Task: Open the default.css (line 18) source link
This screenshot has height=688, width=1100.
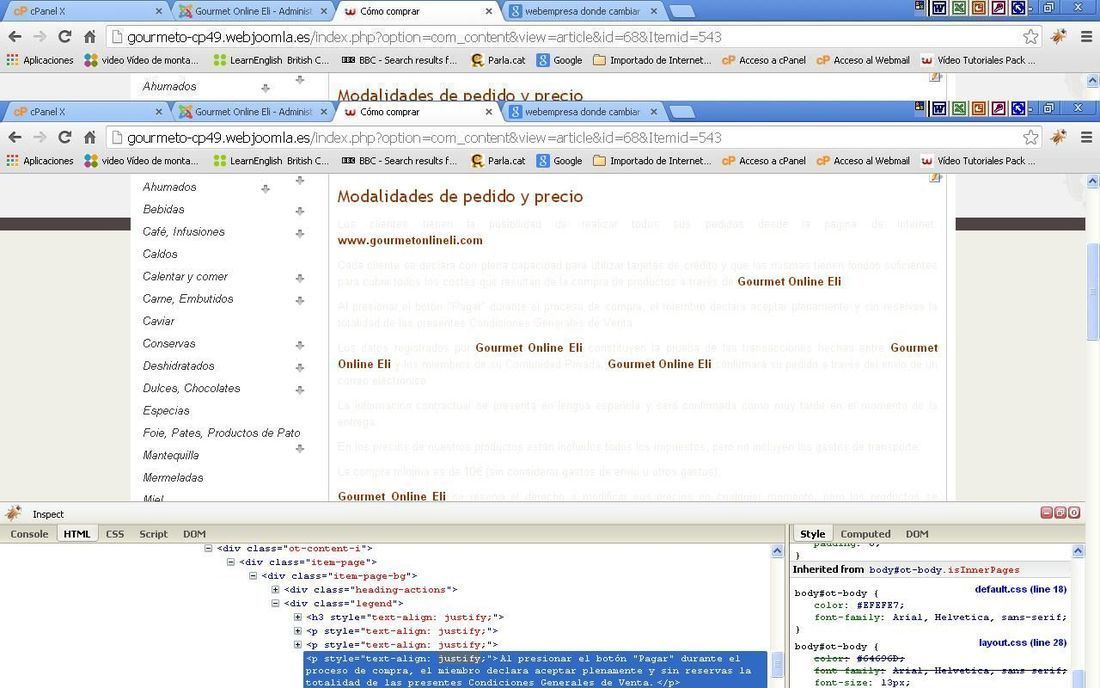Action: tap(1021, 589)
